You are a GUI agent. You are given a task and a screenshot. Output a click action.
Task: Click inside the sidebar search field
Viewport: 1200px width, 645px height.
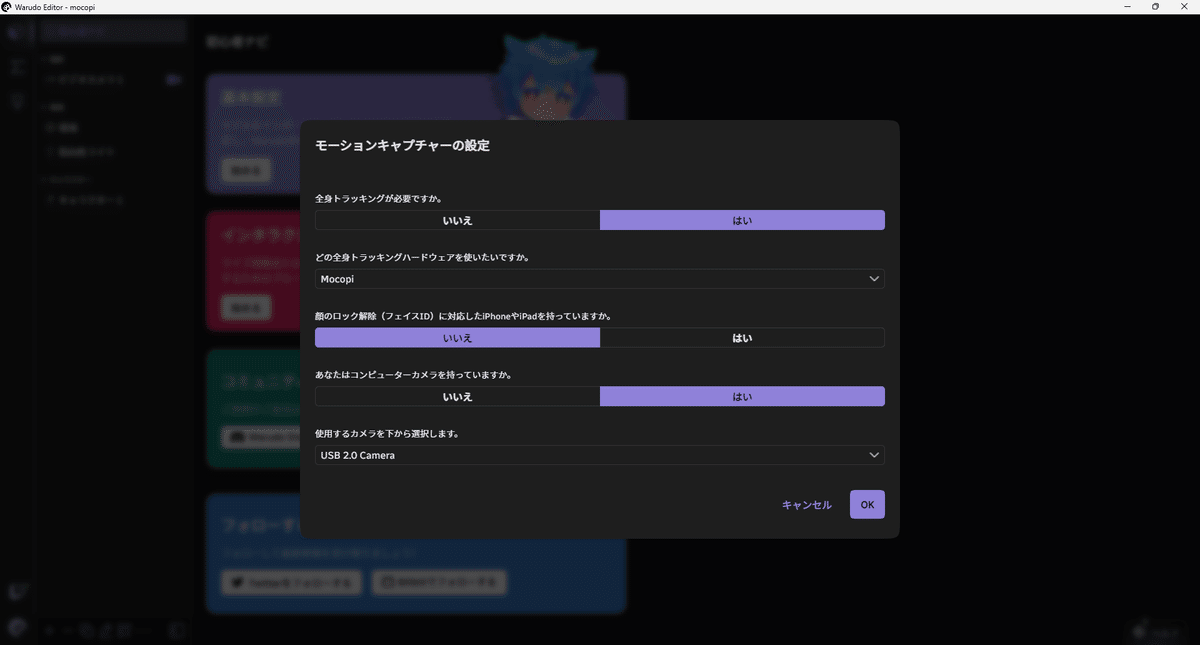112,31
